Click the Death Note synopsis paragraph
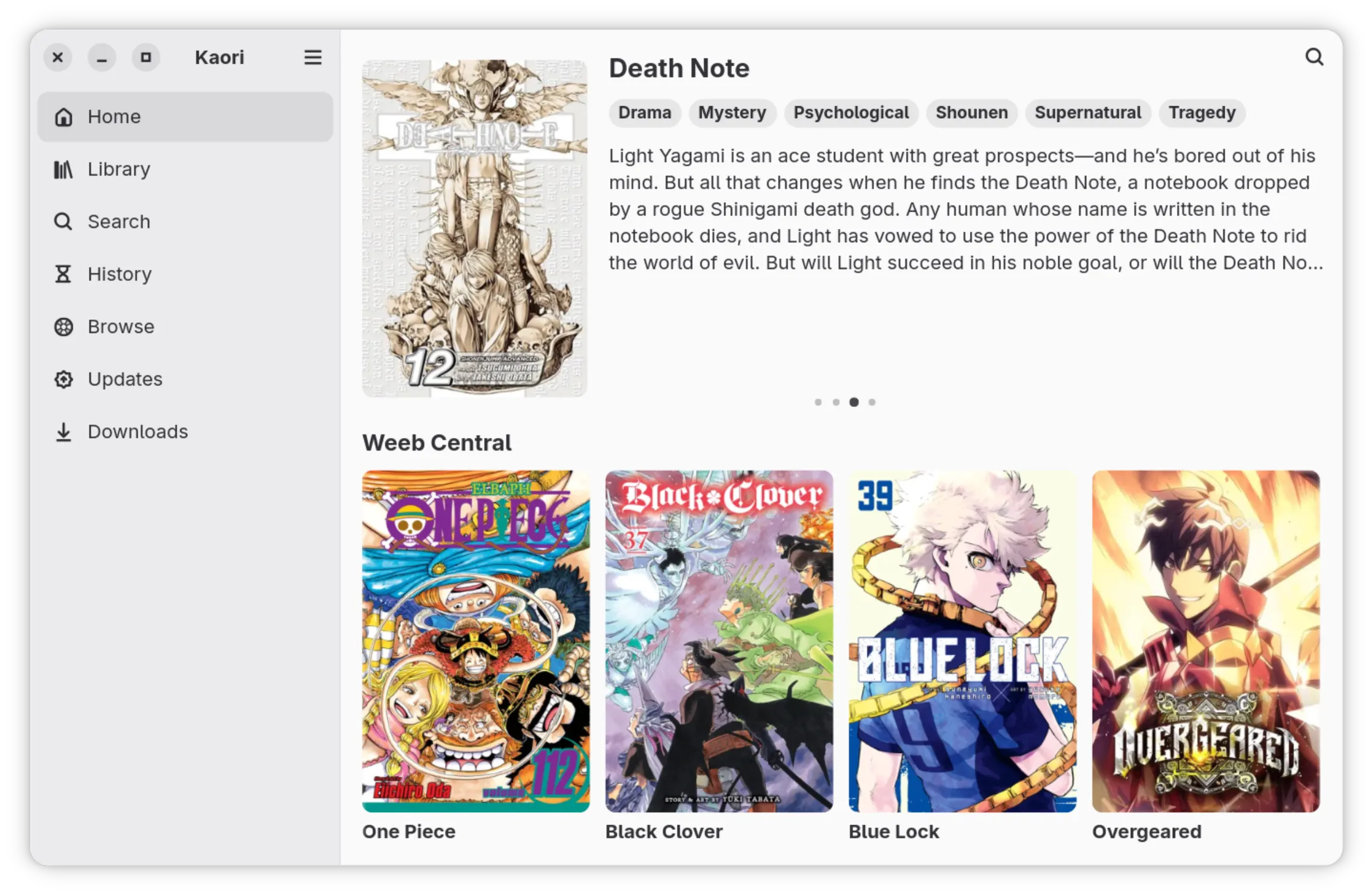Image resolution: width=1372 pixels, height=895 pixels. point(966,209)
